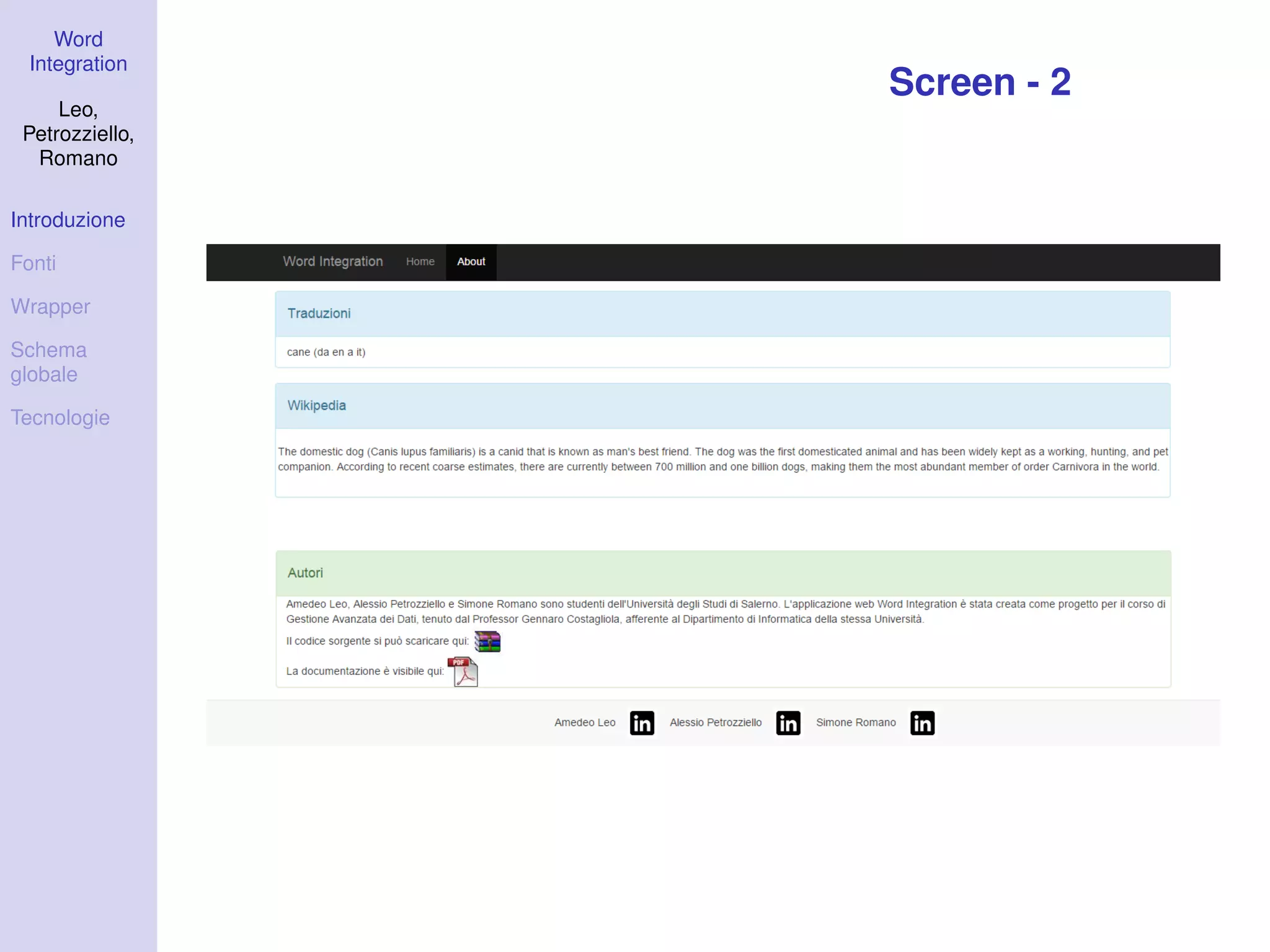Image resolution: width=1270 pixels, height=952 pixels.
Task: Open the Fonti sidebar section
Action: point(33,263)
